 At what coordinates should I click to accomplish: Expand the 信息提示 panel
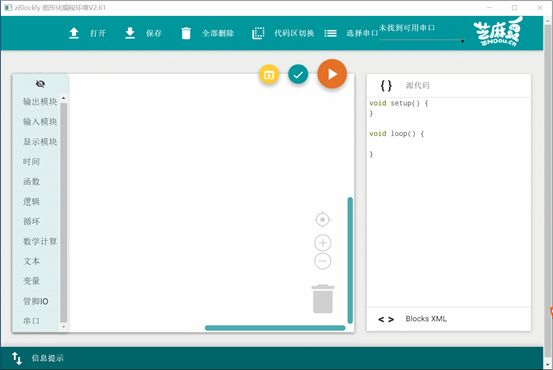click(48, 358)
